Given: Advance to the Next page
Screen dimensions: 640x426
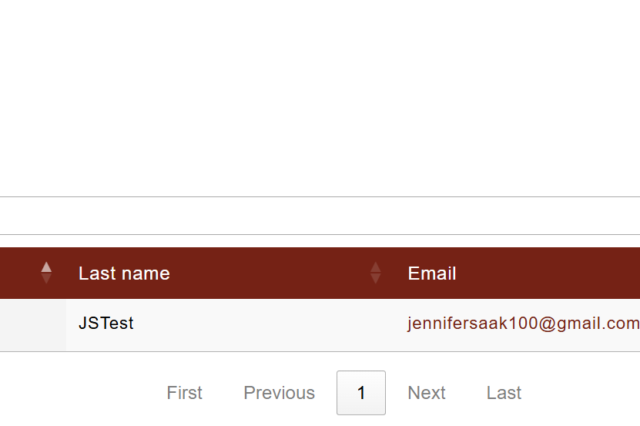Looking at the screenshot, I should [x=426, y=393].
